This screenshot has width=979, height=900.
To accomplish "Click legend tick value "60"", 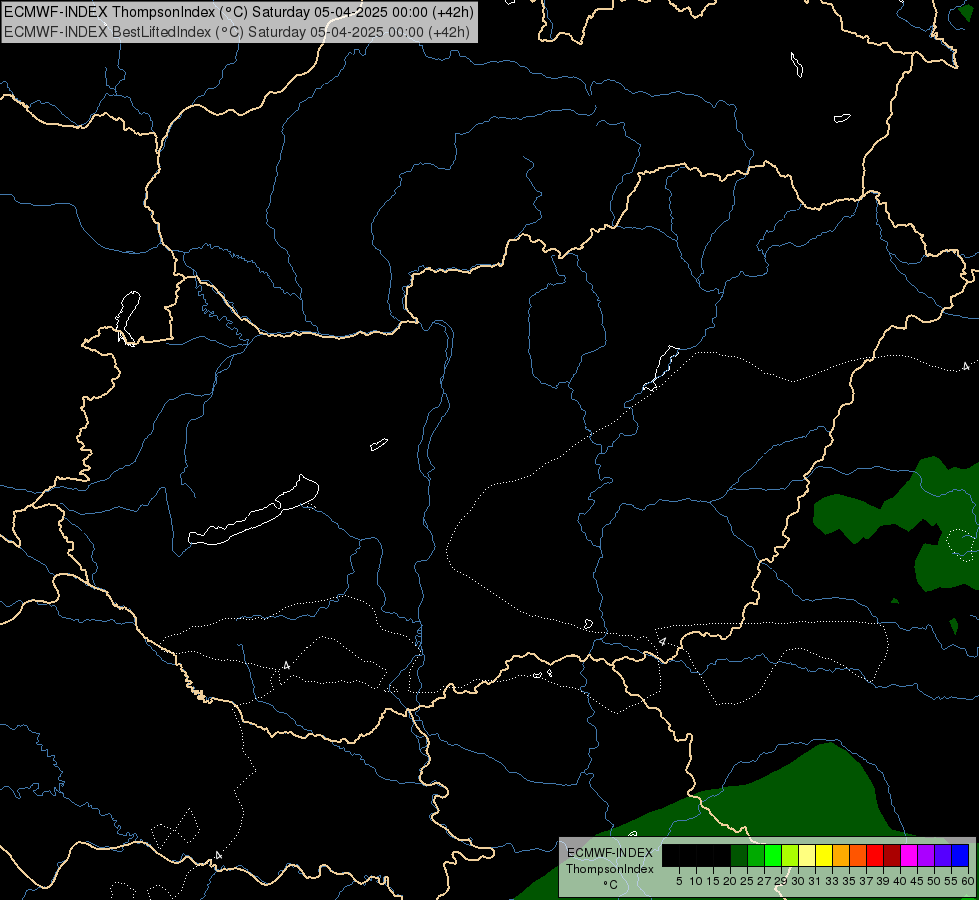I will 968,881.
